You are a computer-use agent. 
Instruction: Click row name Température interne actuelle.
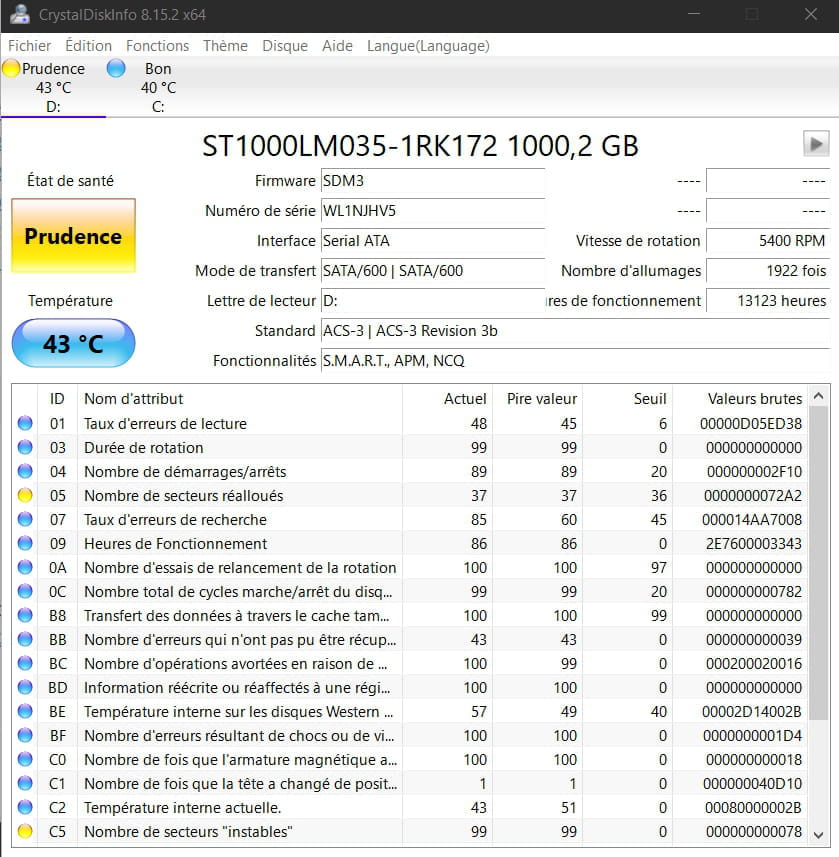(x=183, y=808)
